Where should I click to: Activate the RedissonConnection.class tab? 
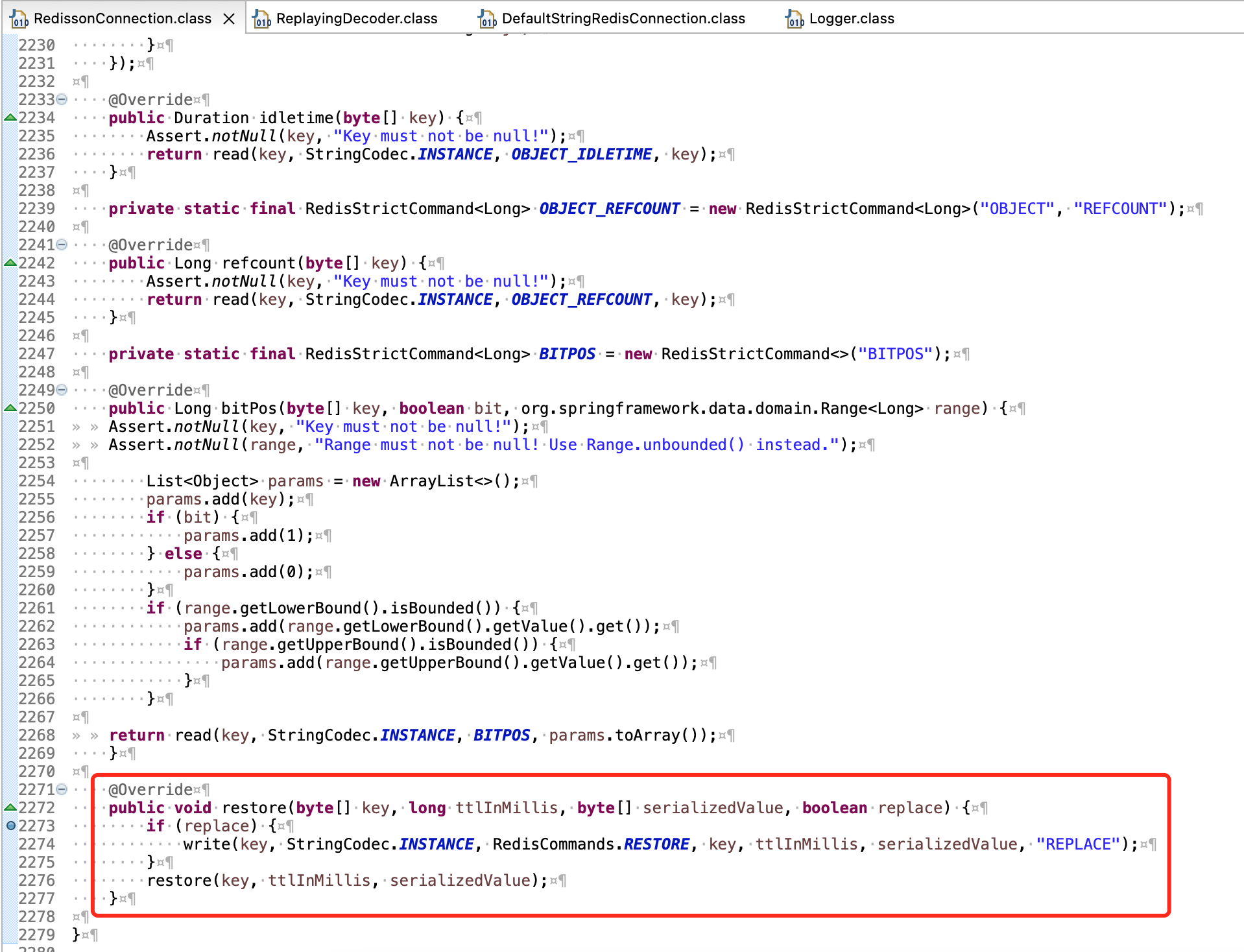tap(122, 19)
